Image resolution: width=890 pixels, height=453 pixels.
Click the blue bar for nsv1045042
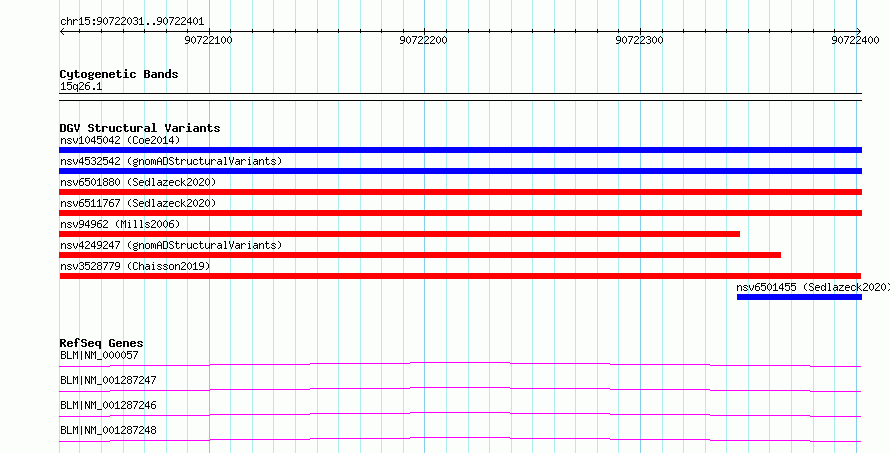point(460,150)
